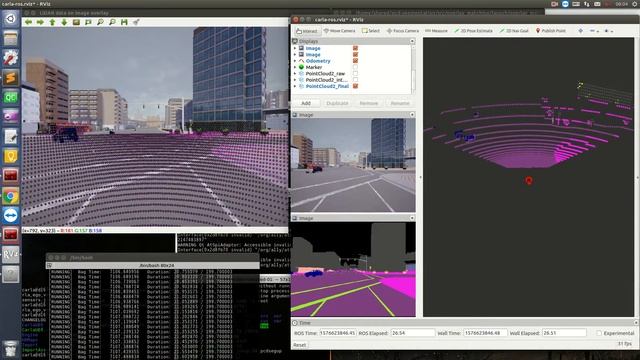640x360 pixels.
Task: Close the Displays panel with its x icon
Action: click(x=412, y=41)
